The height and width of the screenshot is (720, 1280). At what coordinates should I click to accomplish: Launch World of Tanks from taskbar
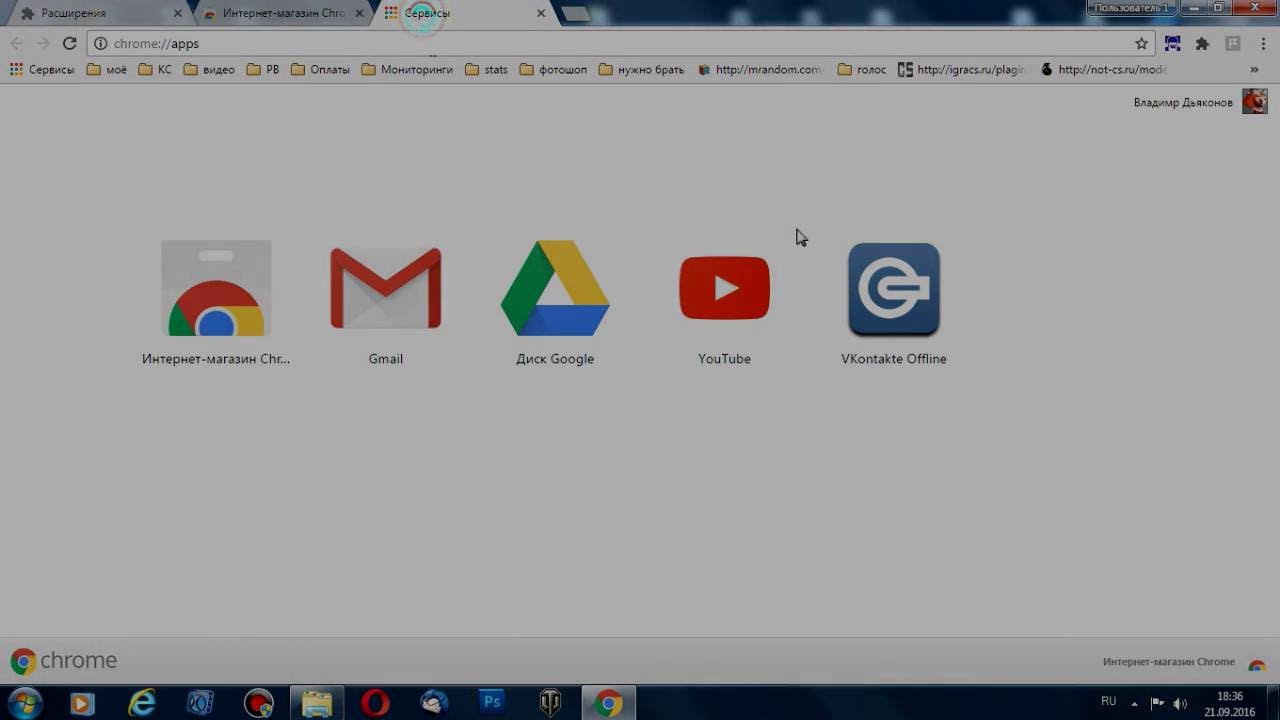pyautogui.click(x=550, y=703)
